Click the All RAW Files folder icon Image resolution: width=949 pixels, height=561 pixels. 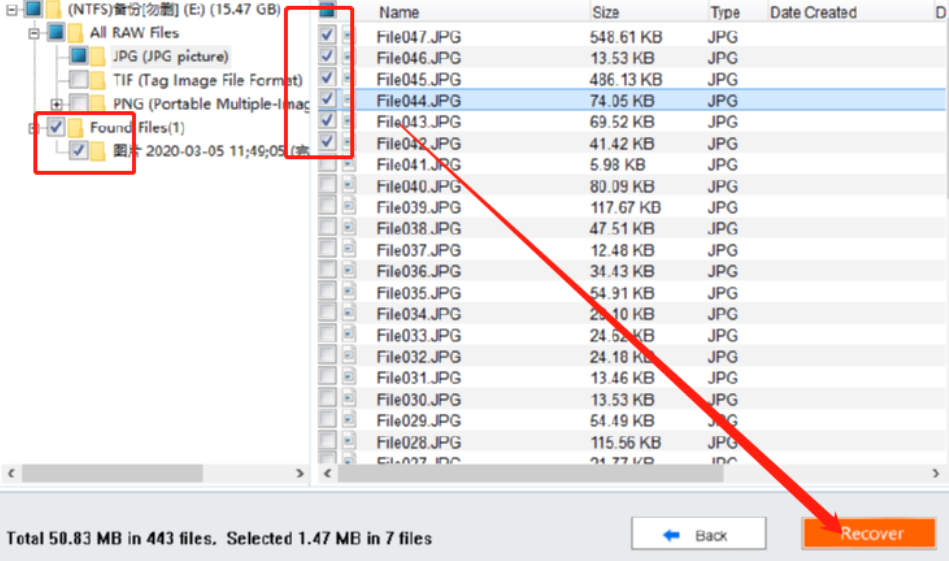coord(75,33)
